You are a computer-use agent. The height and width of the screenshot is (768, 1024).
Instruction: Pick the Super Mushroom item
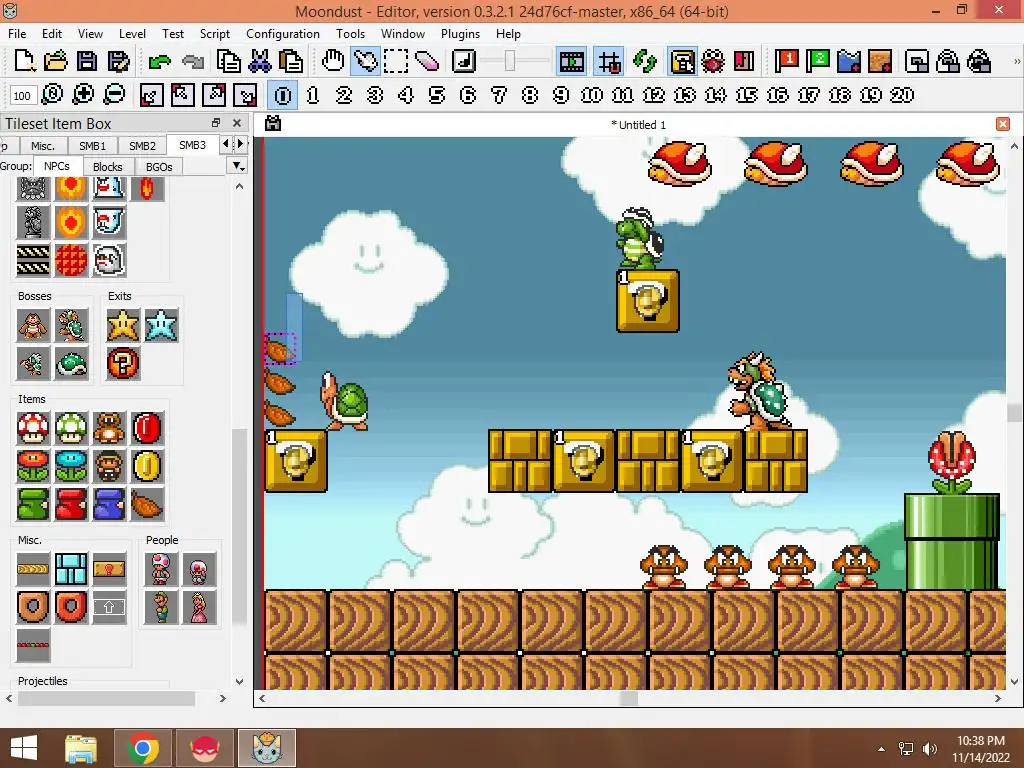[33, 428]
